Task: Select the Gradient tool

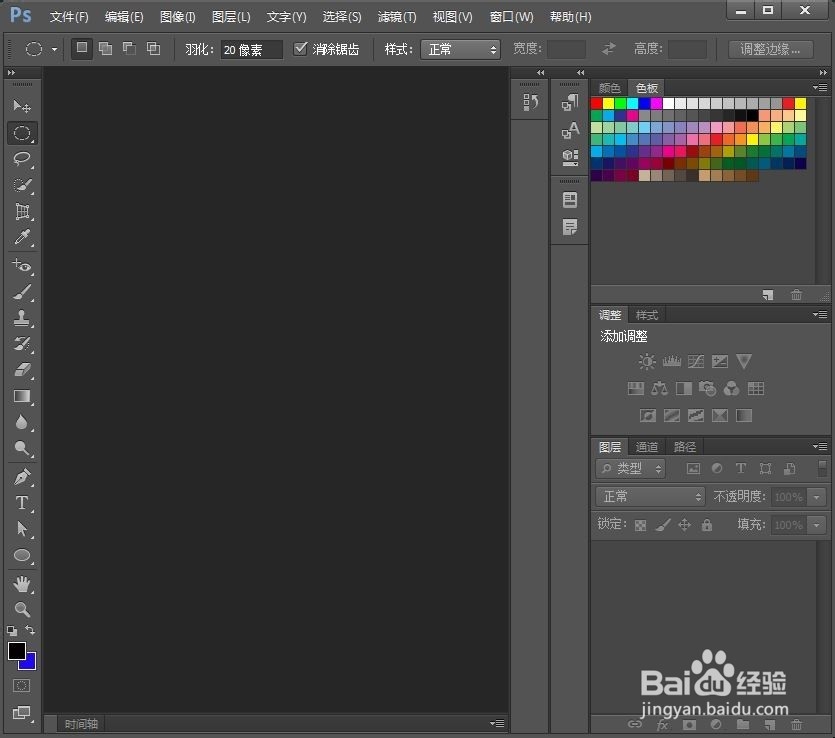Action: 22,396
